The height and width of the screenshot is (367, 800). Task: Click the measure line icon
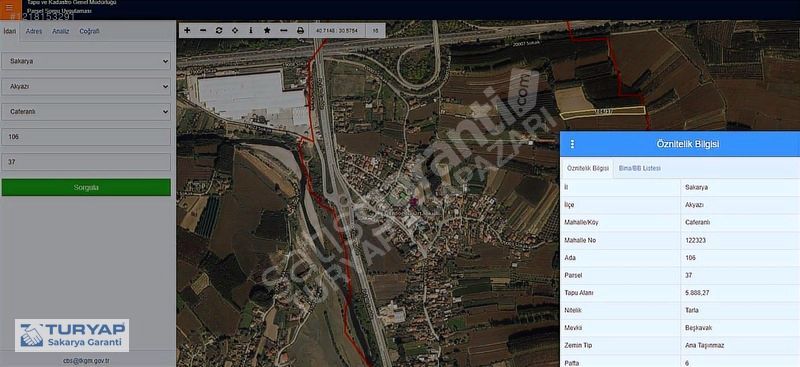click(284, 31)
